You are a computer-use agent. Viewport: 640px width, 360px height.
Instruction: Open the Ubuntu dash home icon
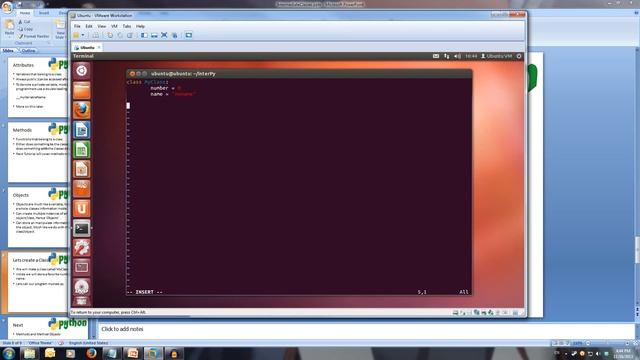(82, 71)
